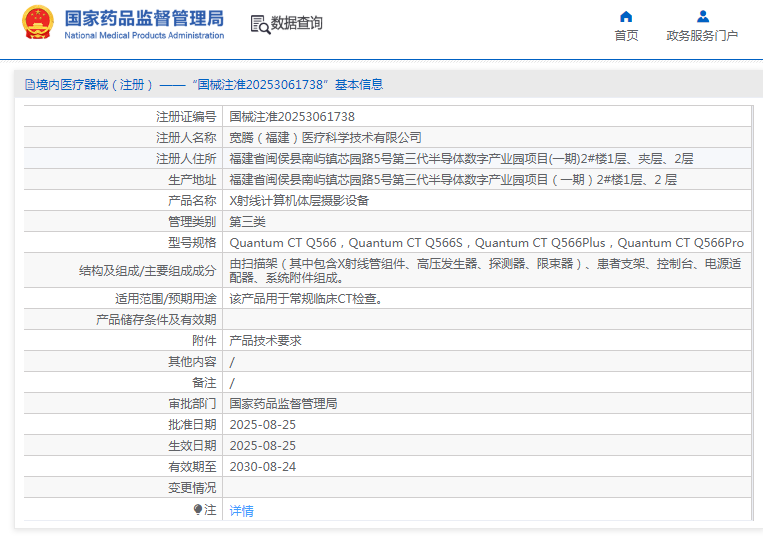Click the 注册证编号 field label
The width and height of the screenshot is (763, 538).
(186, 117)
